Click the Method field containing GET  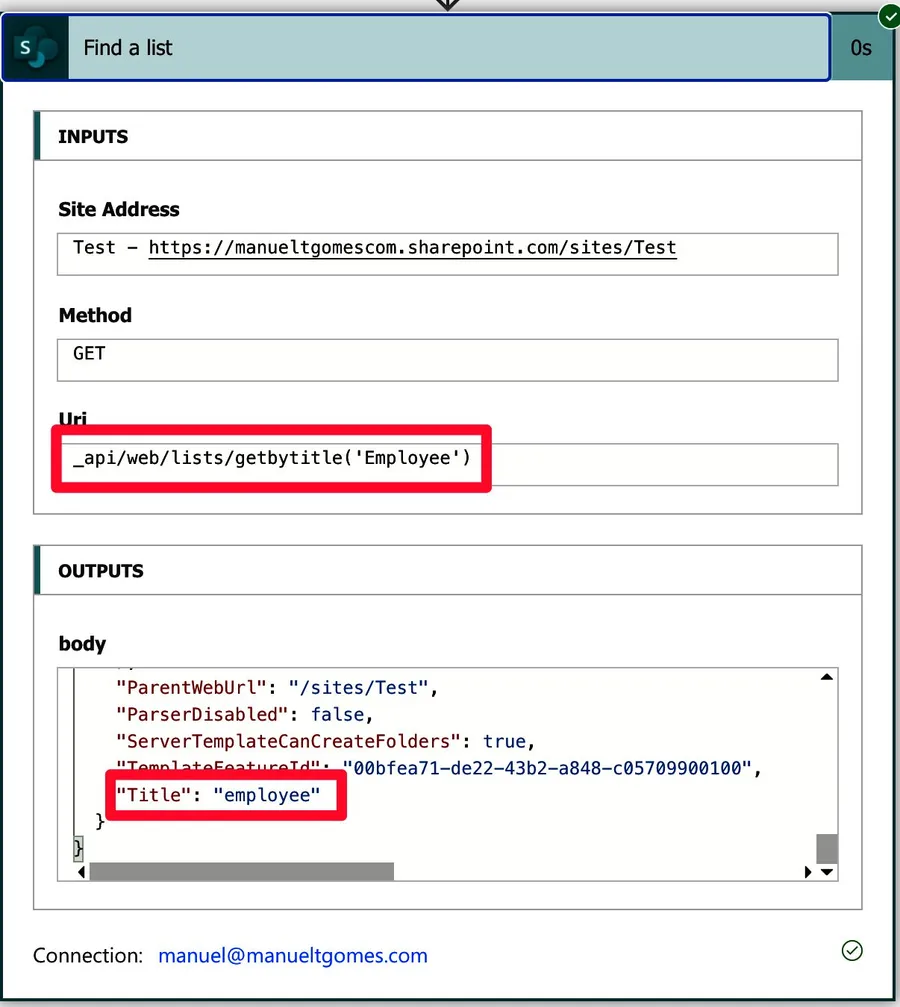coord(447,359)
